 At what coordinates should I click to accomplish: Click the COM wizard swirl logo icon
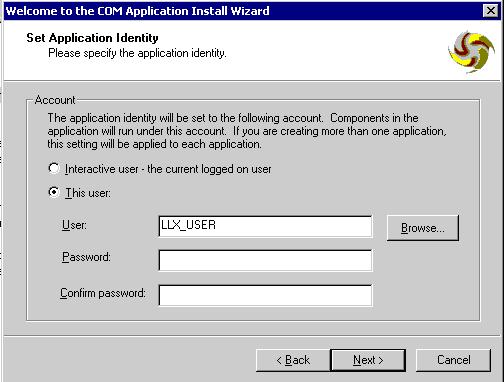coord(471,52)
